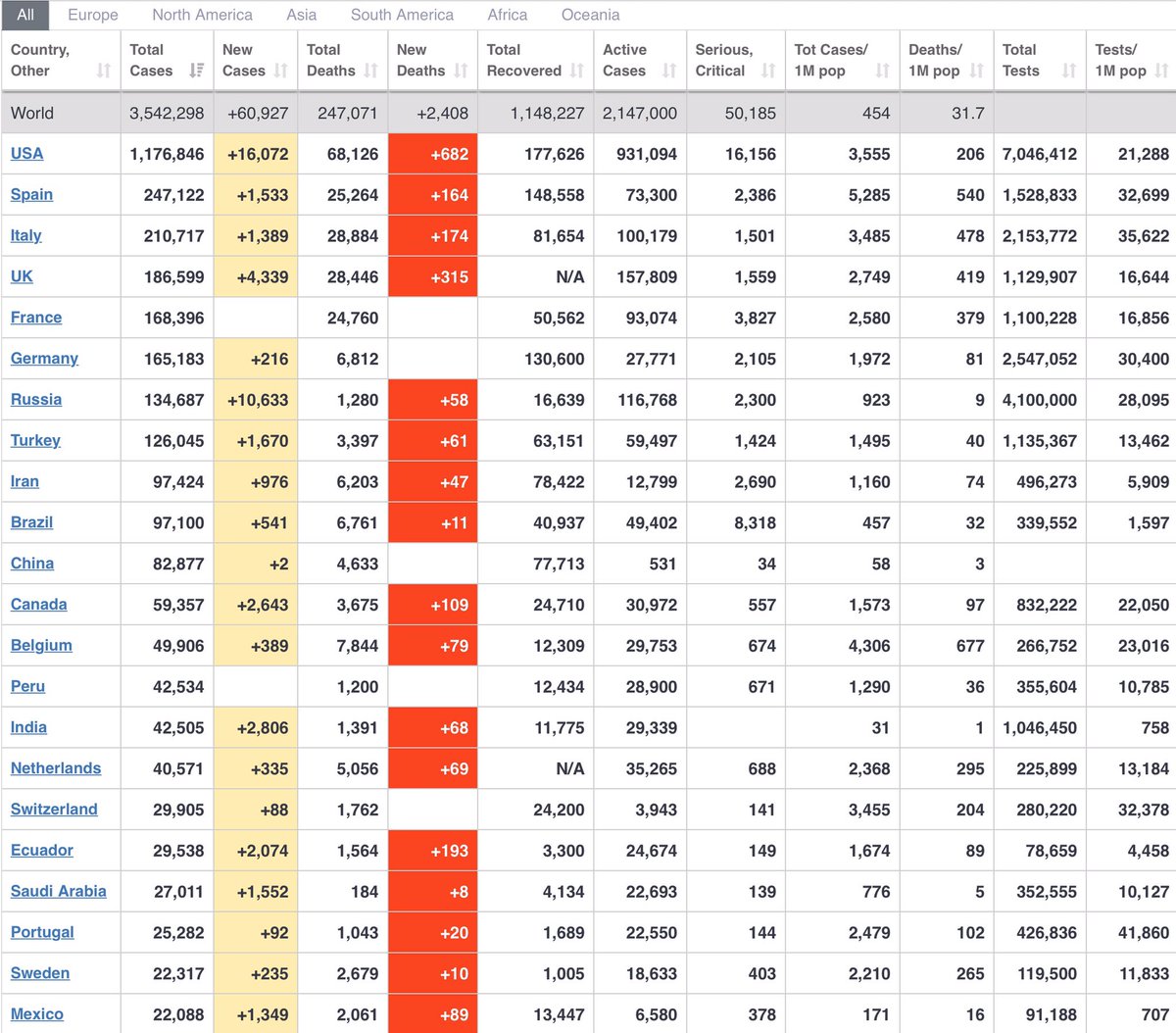The image size is (1176, 1033).
Task: Sort by Serious, Critical arrows icon
Action: pyautogui.click(x=768, y=71)
